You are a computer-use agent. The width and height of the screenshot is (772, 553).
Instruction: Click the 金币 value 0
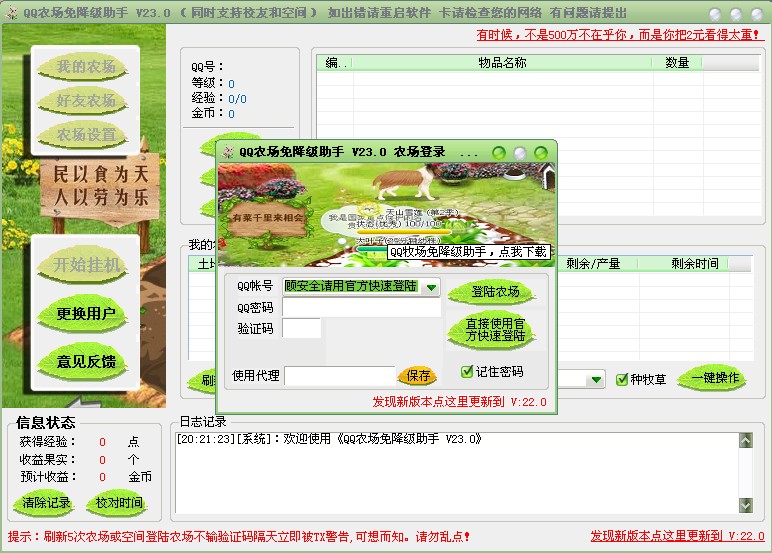(x=231, y=114)
